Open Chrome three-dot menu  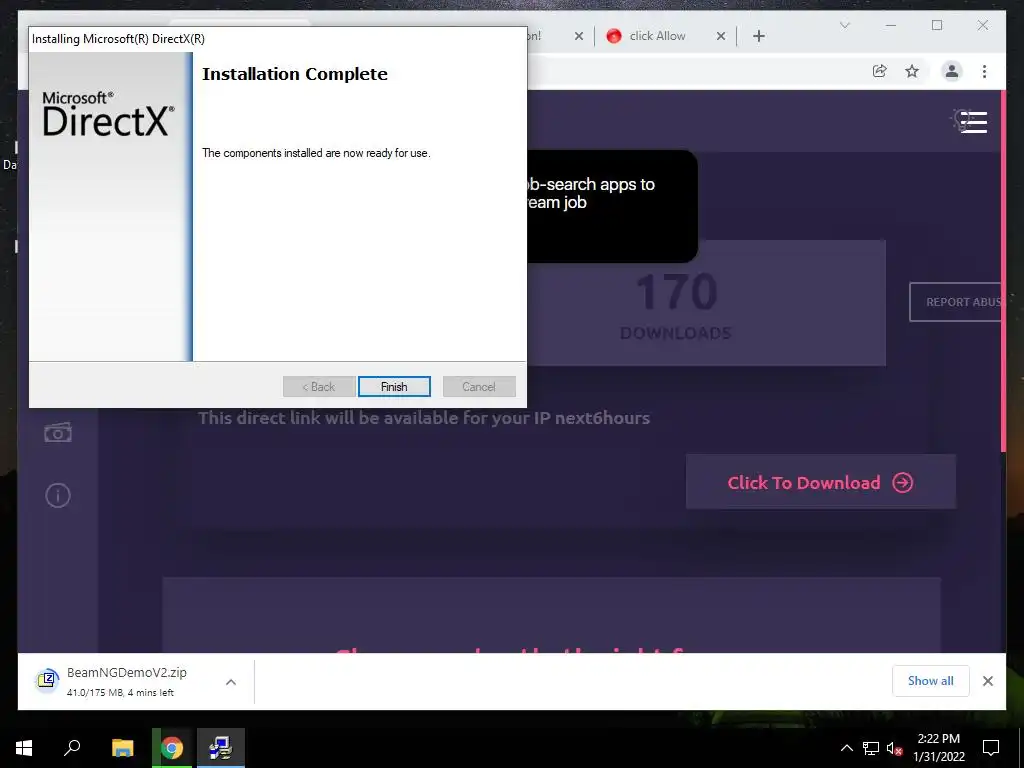pyautogui.click(x=984, y=71)
